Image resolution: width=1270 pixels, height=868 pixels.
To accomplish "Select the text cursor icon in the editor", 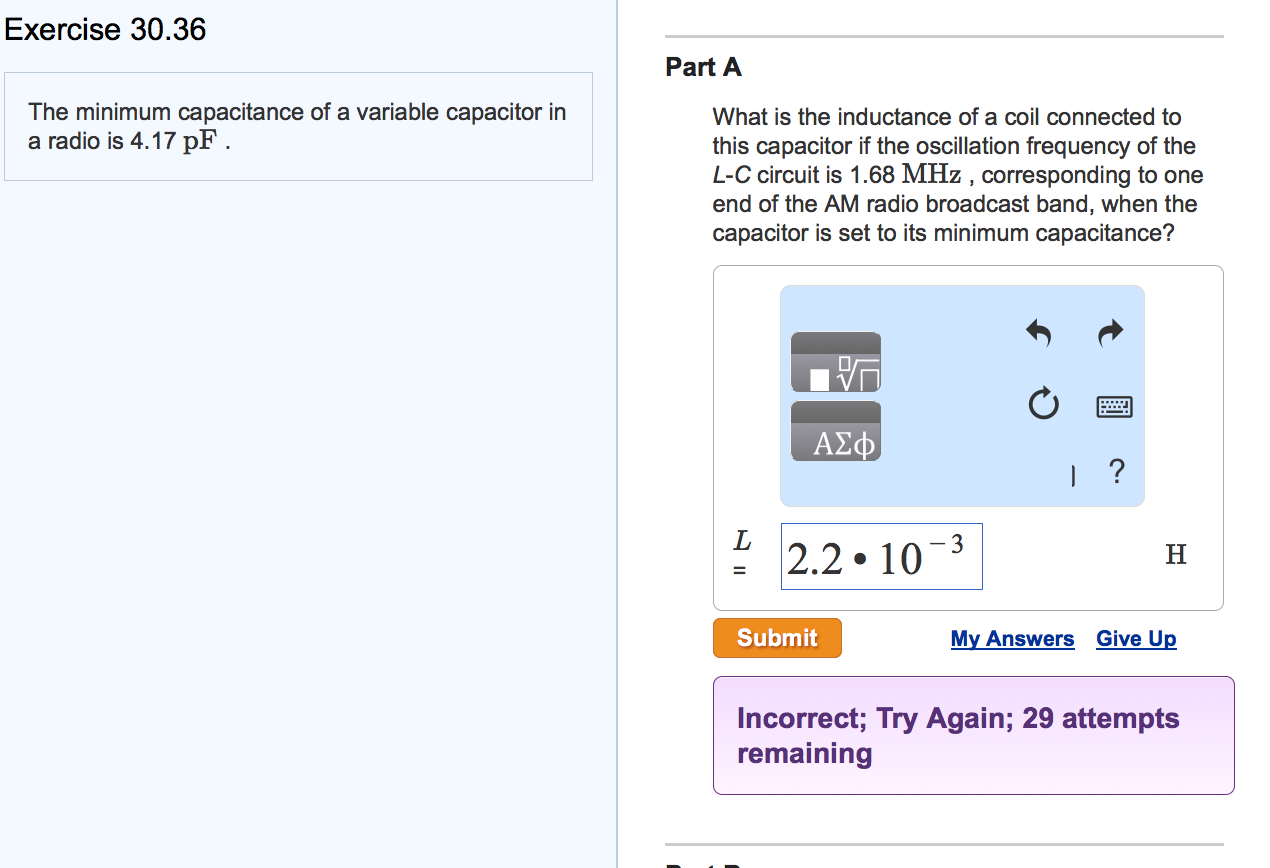I will [x=1073, y=477].
